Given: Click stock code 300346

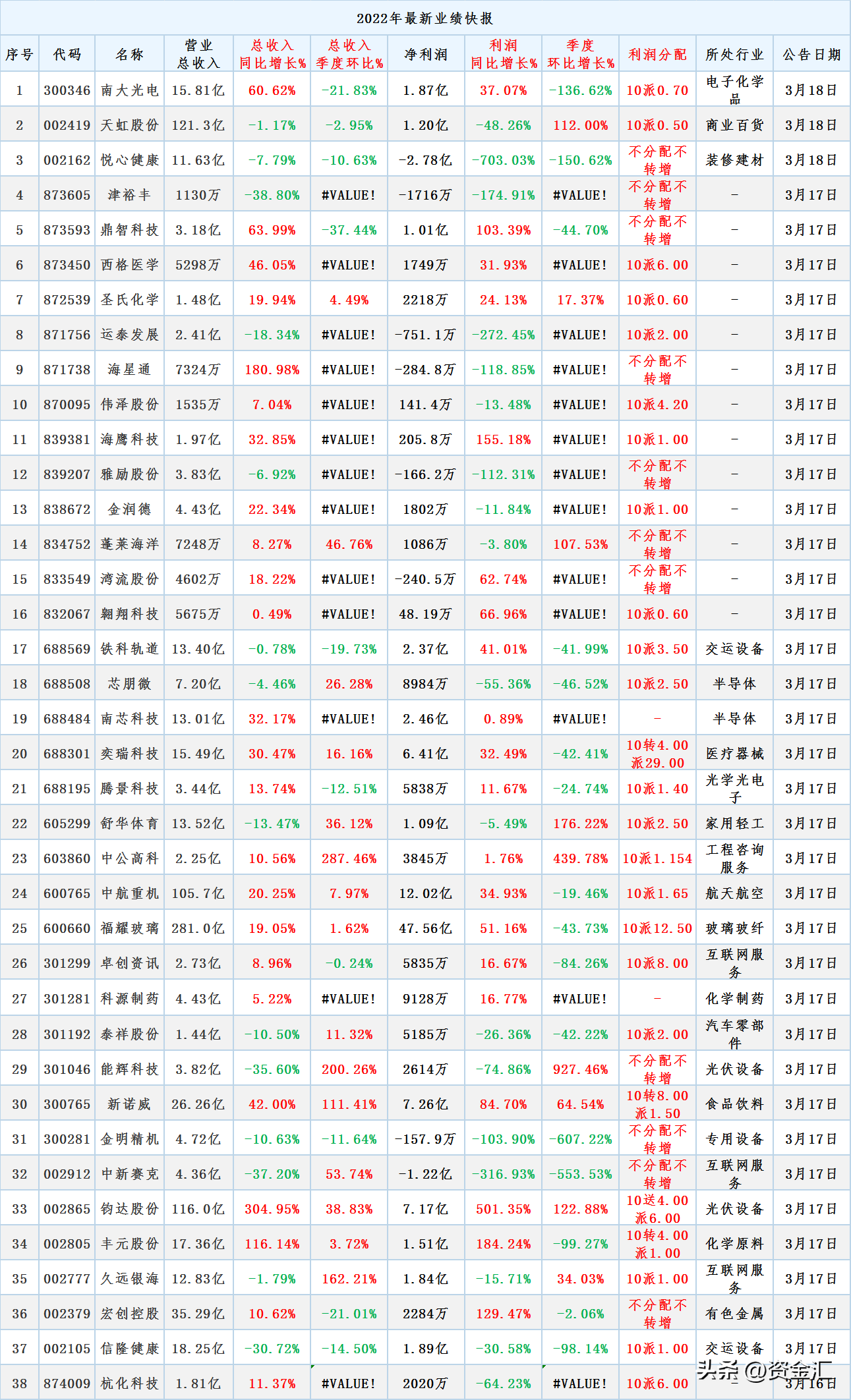Looking at the screenshot, I should coord(67,90).
